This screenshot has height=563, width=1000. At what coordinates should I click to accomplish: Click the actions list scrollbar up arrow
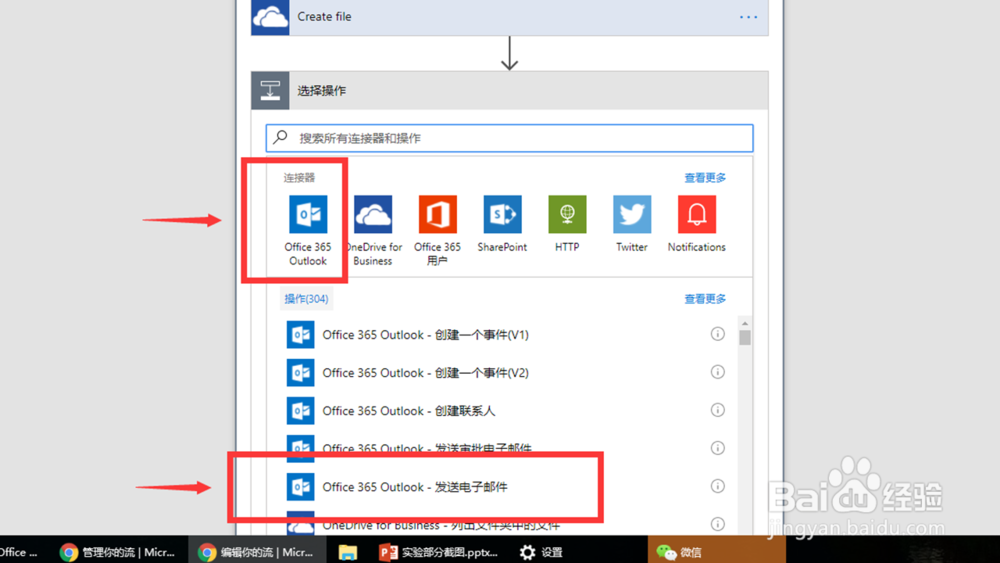coord(745,323)
